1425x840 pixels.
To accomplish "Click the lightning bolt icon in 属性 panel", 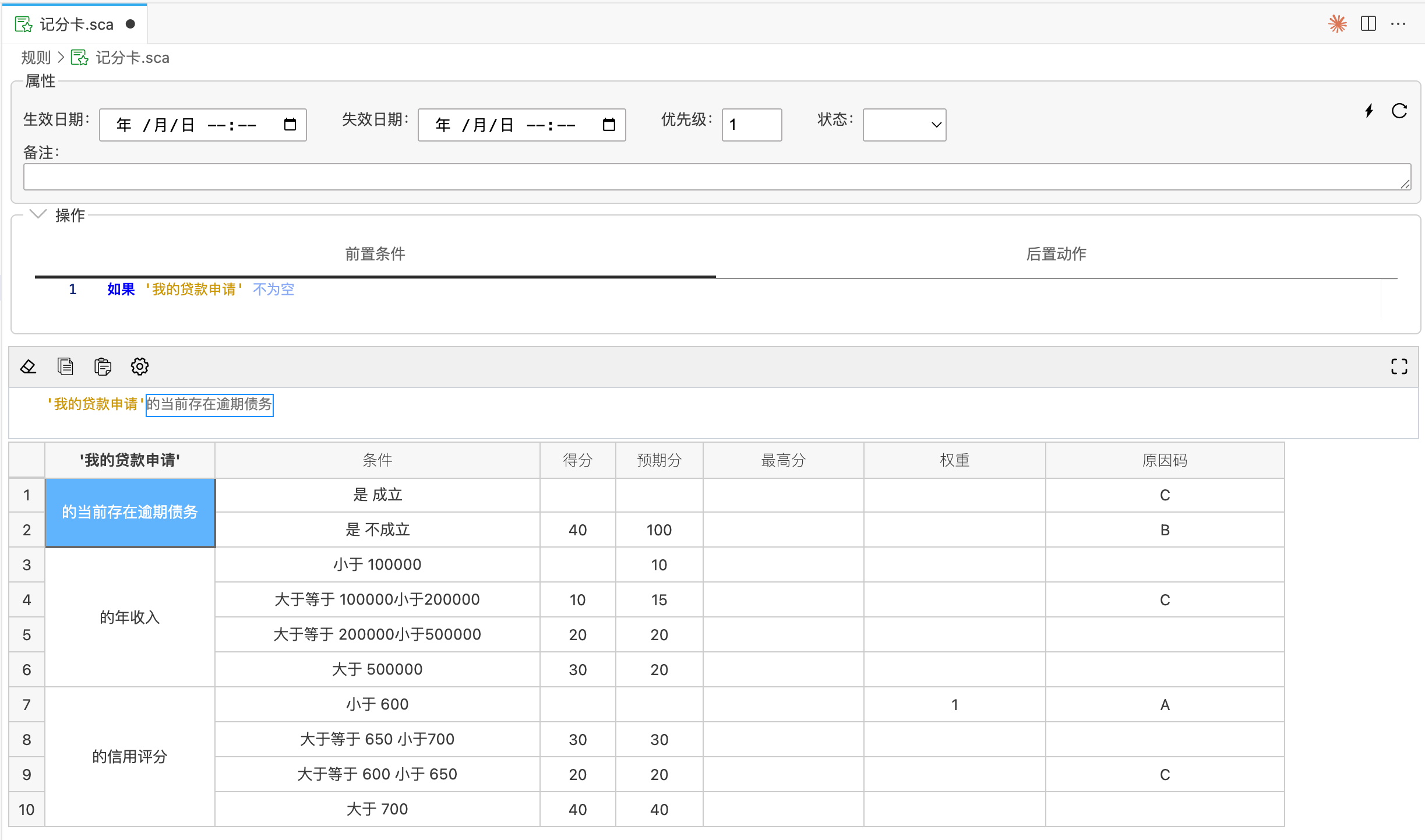I will [x=1369, y=111].
